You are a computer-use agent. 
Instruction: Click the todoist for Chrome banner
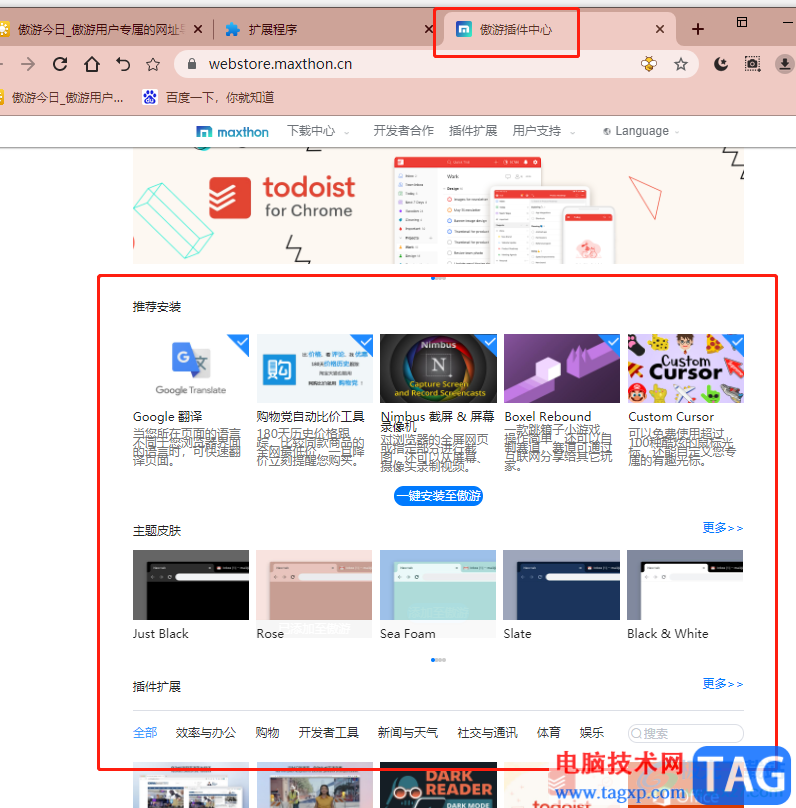pos(438,206)
